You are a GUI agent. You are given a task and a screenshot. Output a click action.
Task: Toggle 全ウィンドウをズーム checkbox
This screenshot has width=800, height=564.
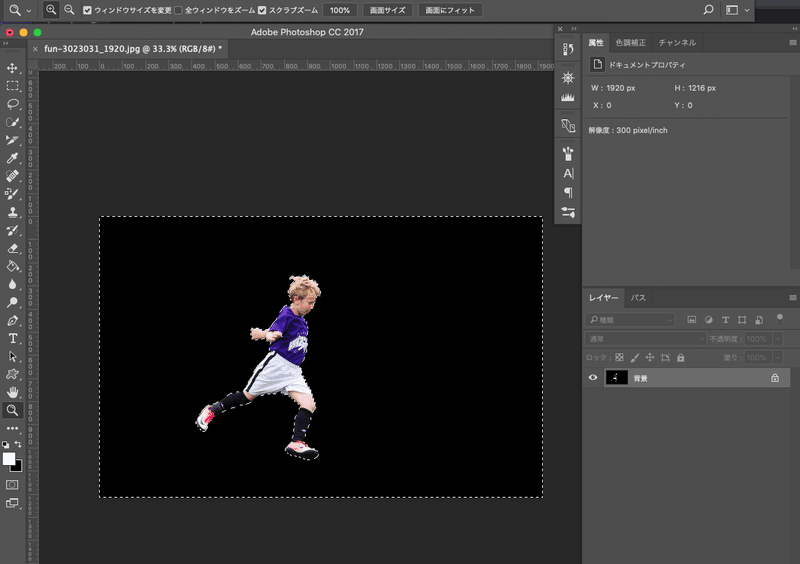(x=178, y=10)
